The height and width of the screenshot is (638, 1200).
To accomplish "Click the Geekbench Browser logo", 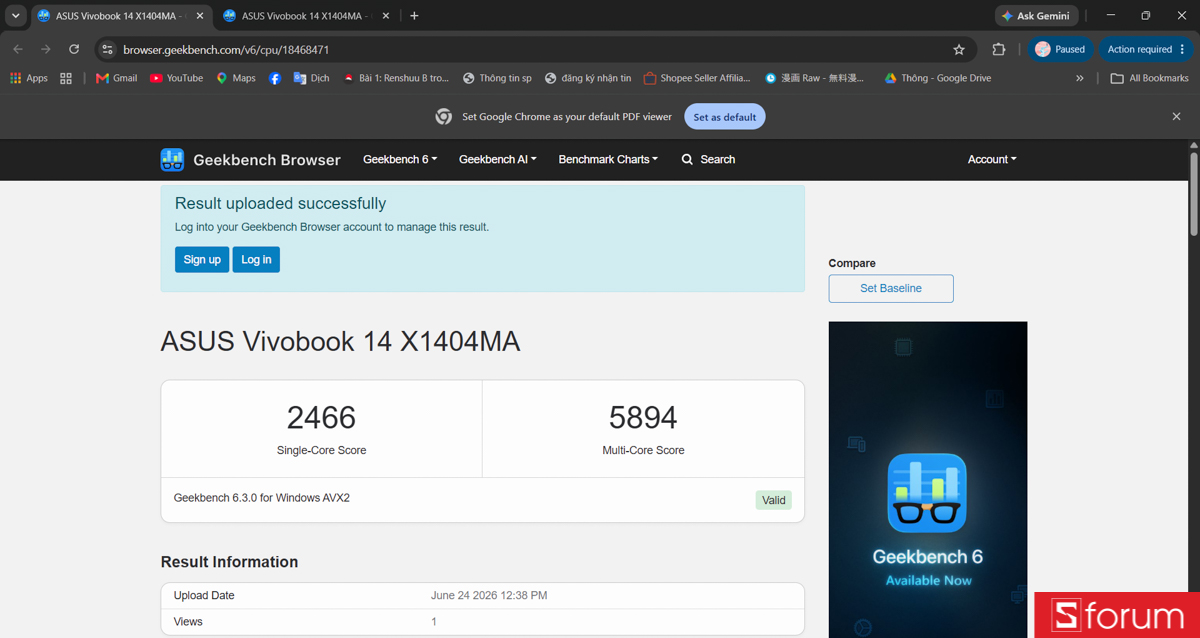I will [250, 160].
